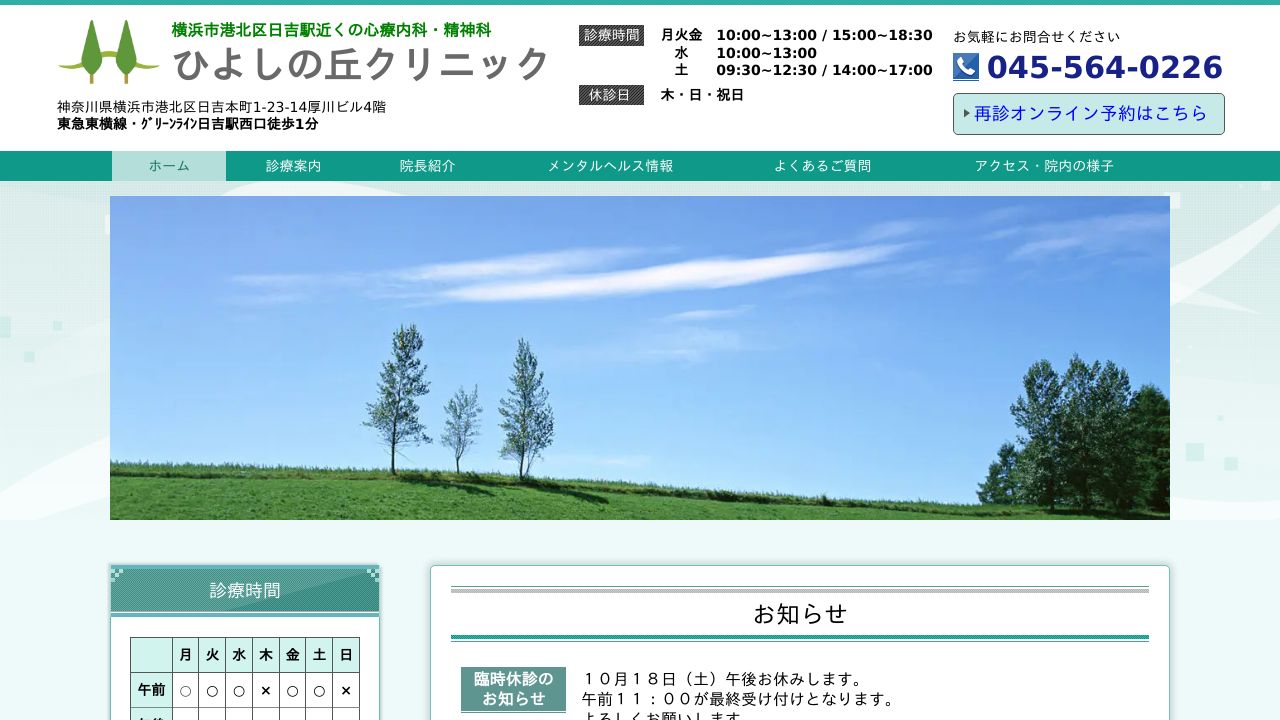1280x720 pixels.
Task: Go to the 診療案内 page
Action: point(293,166)
